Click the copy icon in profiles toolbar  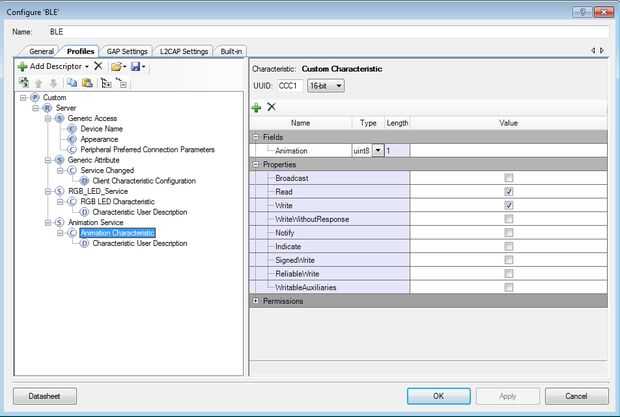point(72,83)
